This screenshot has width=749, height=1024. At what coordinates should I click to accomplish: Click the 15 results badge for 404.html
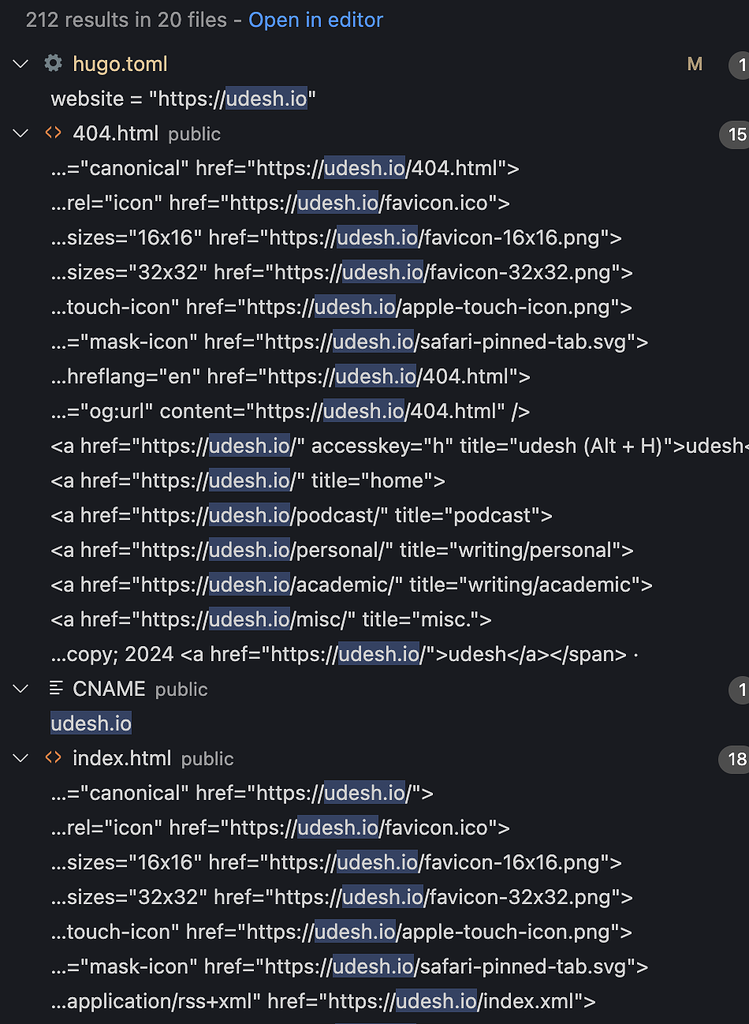point(734,134)
